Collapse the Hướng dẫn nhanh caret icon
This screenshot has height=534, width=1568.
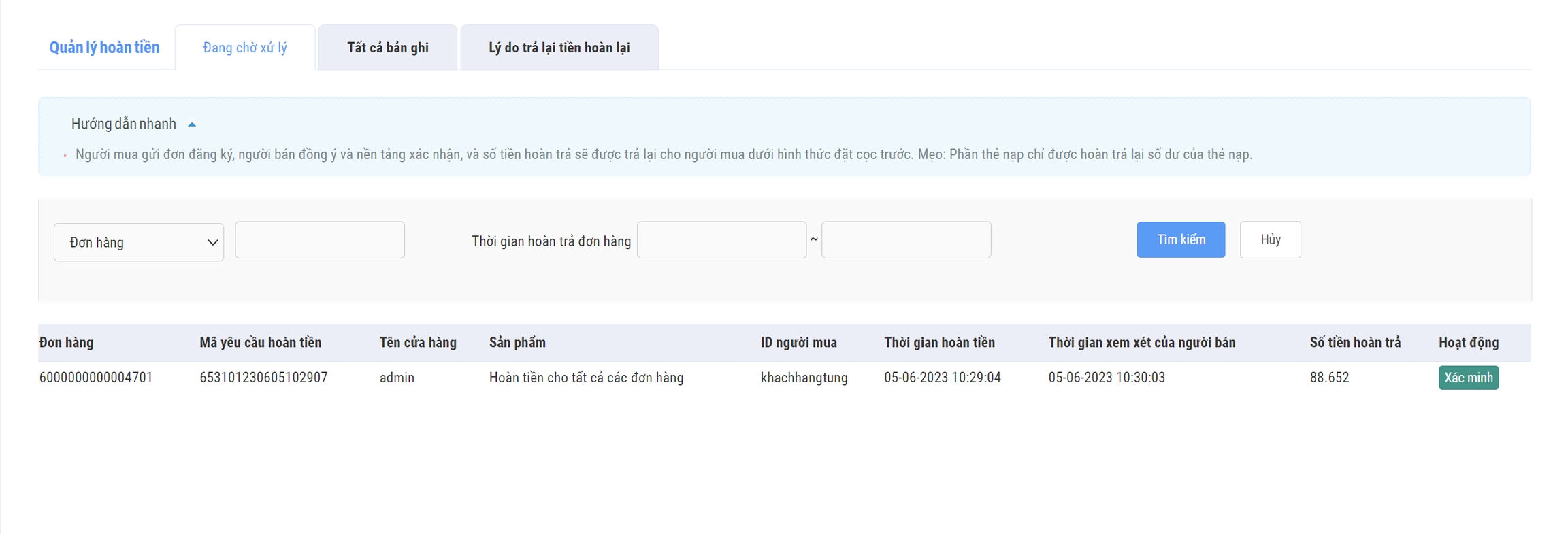click(x=192, y=124)
